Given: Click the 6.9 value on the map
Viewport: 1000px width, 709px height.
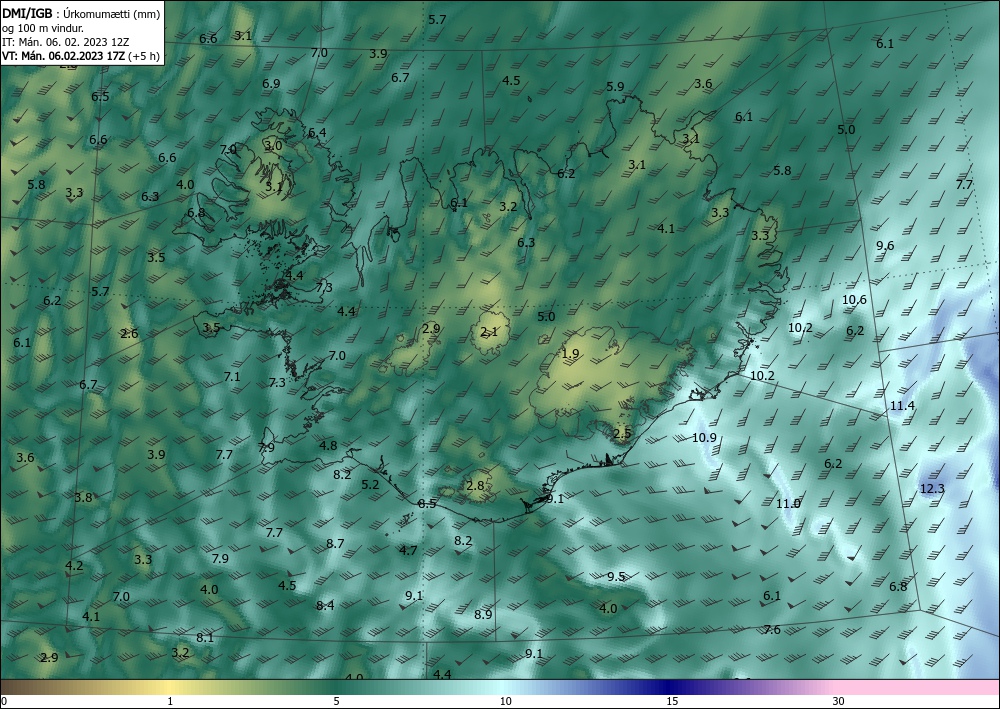Looking at the screenshot, I should coord(271,83).
